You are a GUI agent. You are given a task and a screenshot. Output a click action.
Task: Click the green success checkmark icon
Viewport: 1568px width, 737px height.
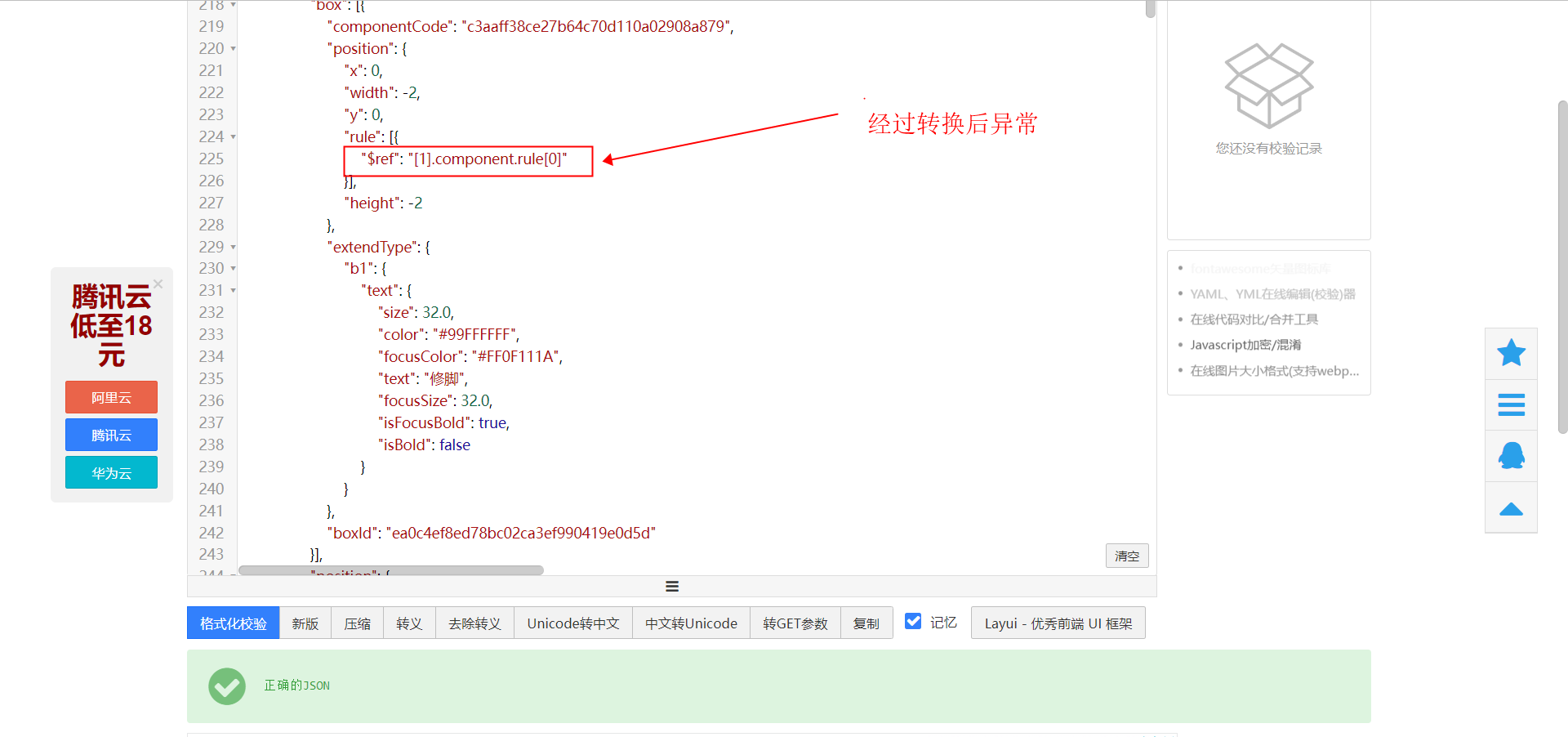coord(226,686)
